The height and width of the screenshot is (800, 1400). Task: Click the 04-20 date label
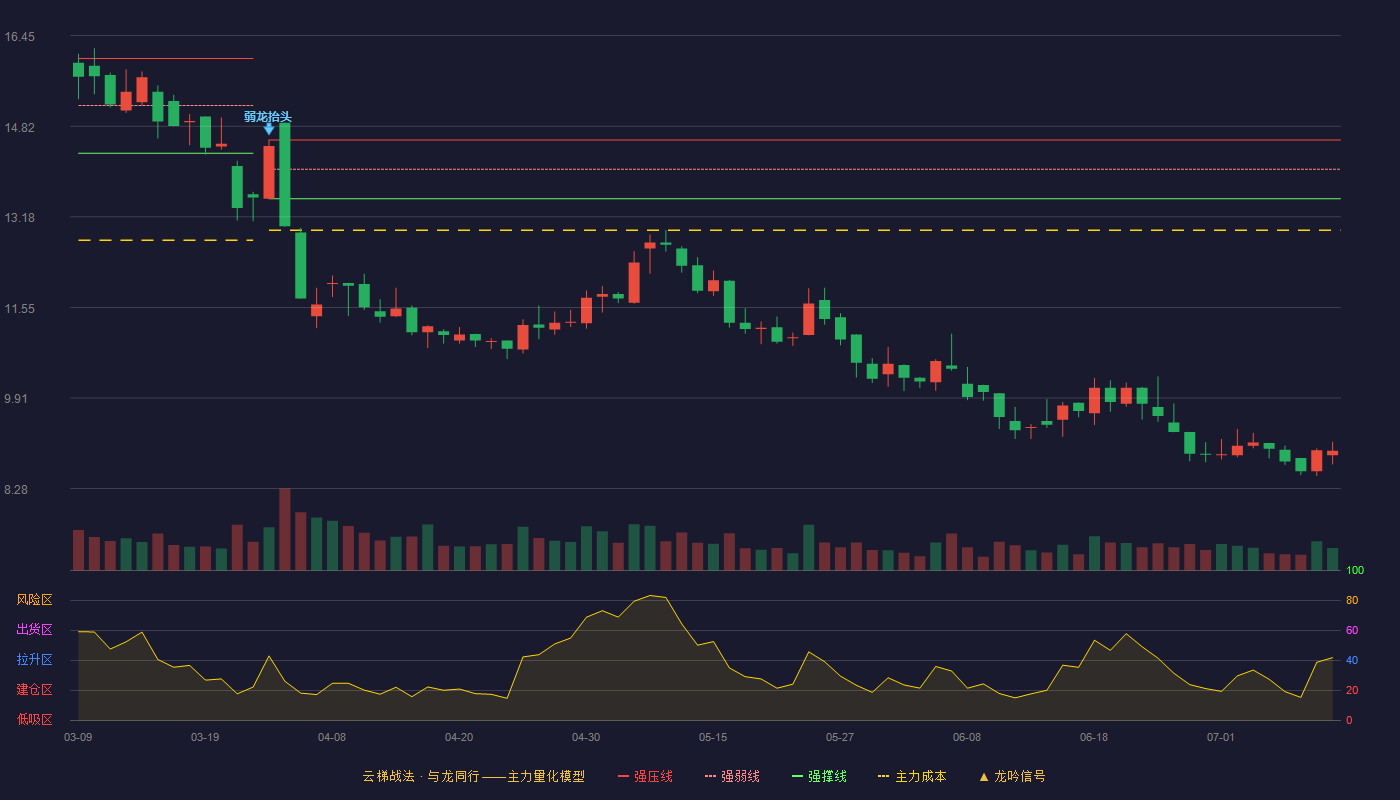click(x=459, y=737)
